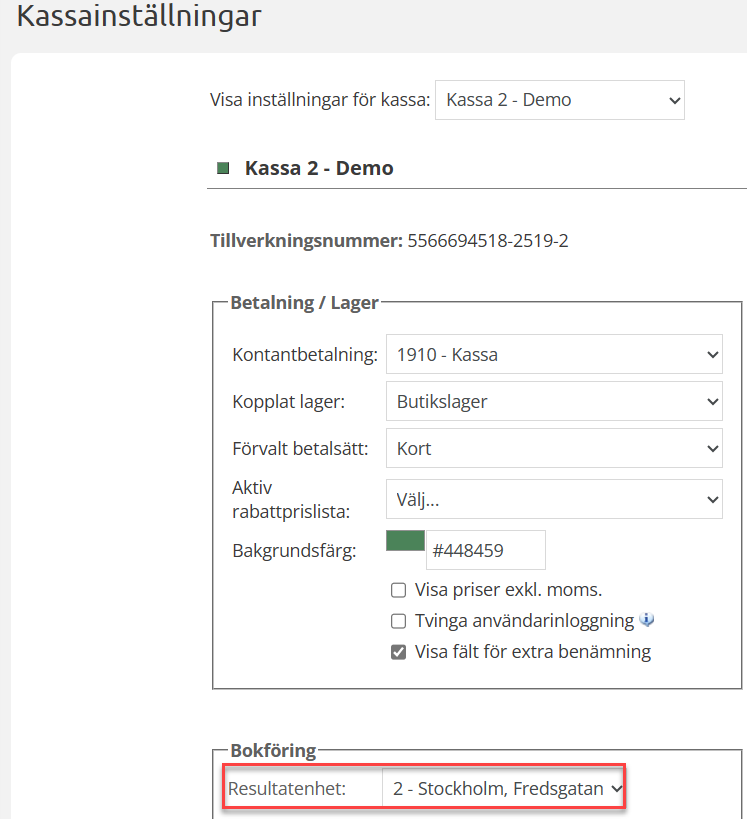The height and width of the screenshot is (819, 747).
Task: Open the Resultatenhet dropdown under Bokföring
Action: tap(505, 789)
